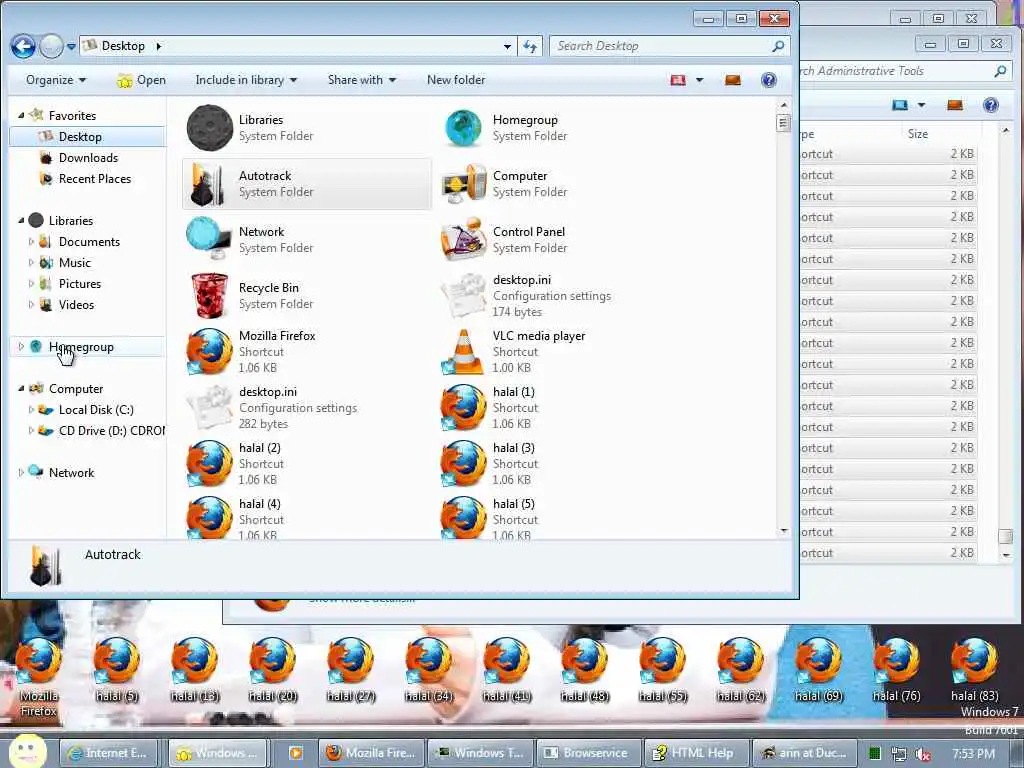Screen dimensions: 1024x768
Task: Collapse the Favorites tree section
Action: [21, 116]
